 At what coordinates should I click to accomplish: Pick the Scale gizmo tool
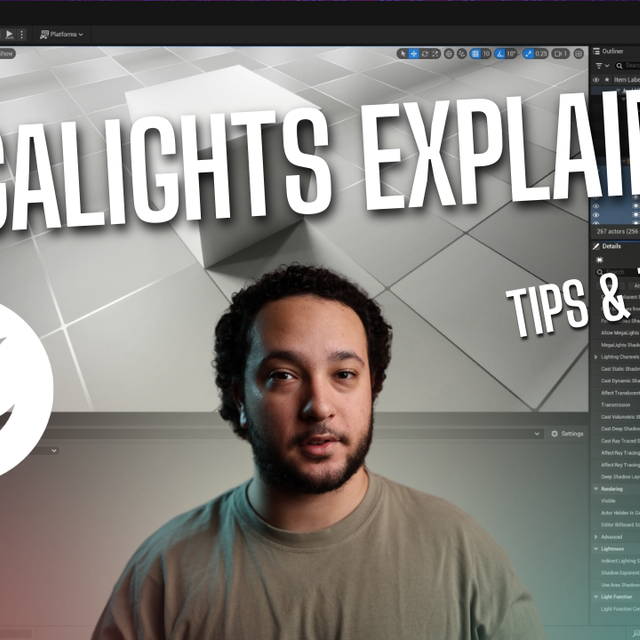[436, 53]
